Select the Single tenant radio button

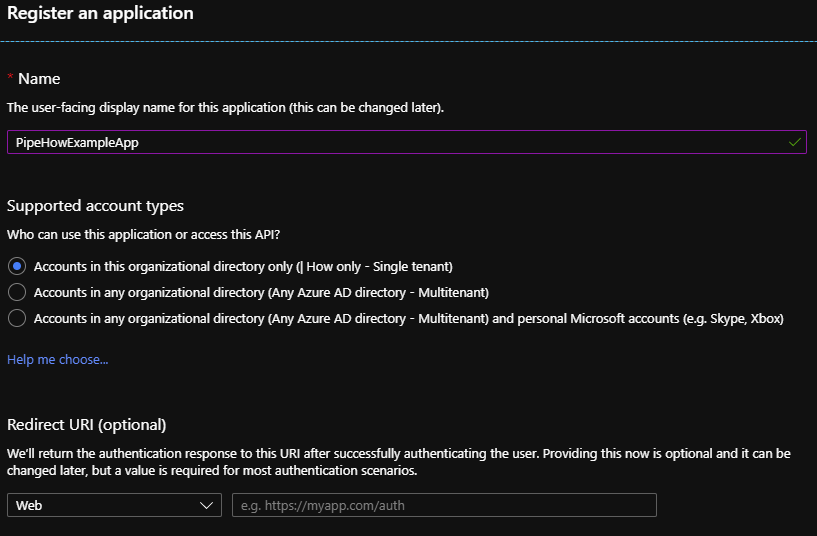(x=16, y=267)
